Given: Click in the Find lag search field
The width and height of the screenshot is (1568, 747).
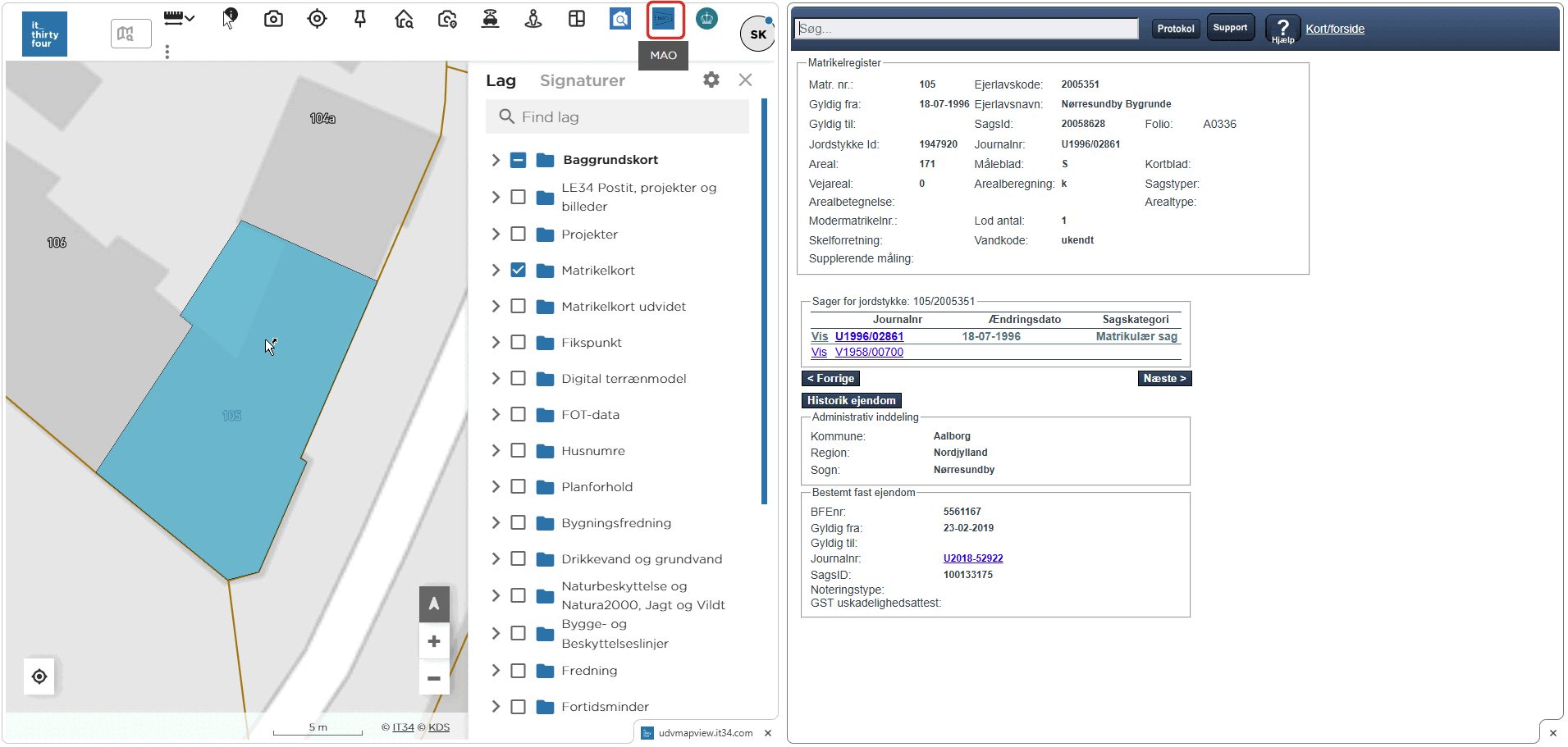Looking at the screenshot, I should (617, 116).
